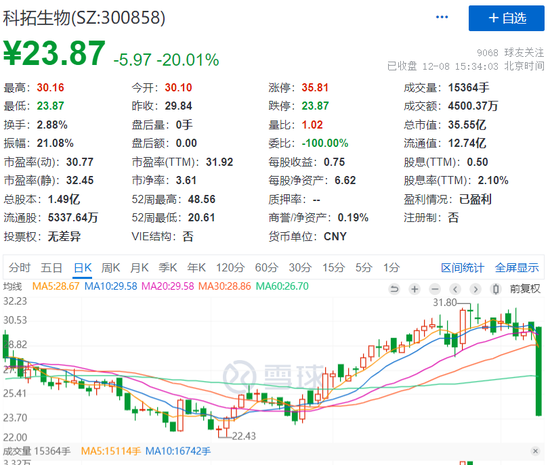The image size is (550, 465).
Task: Click the current price ¥23.87
Action: 54,53
